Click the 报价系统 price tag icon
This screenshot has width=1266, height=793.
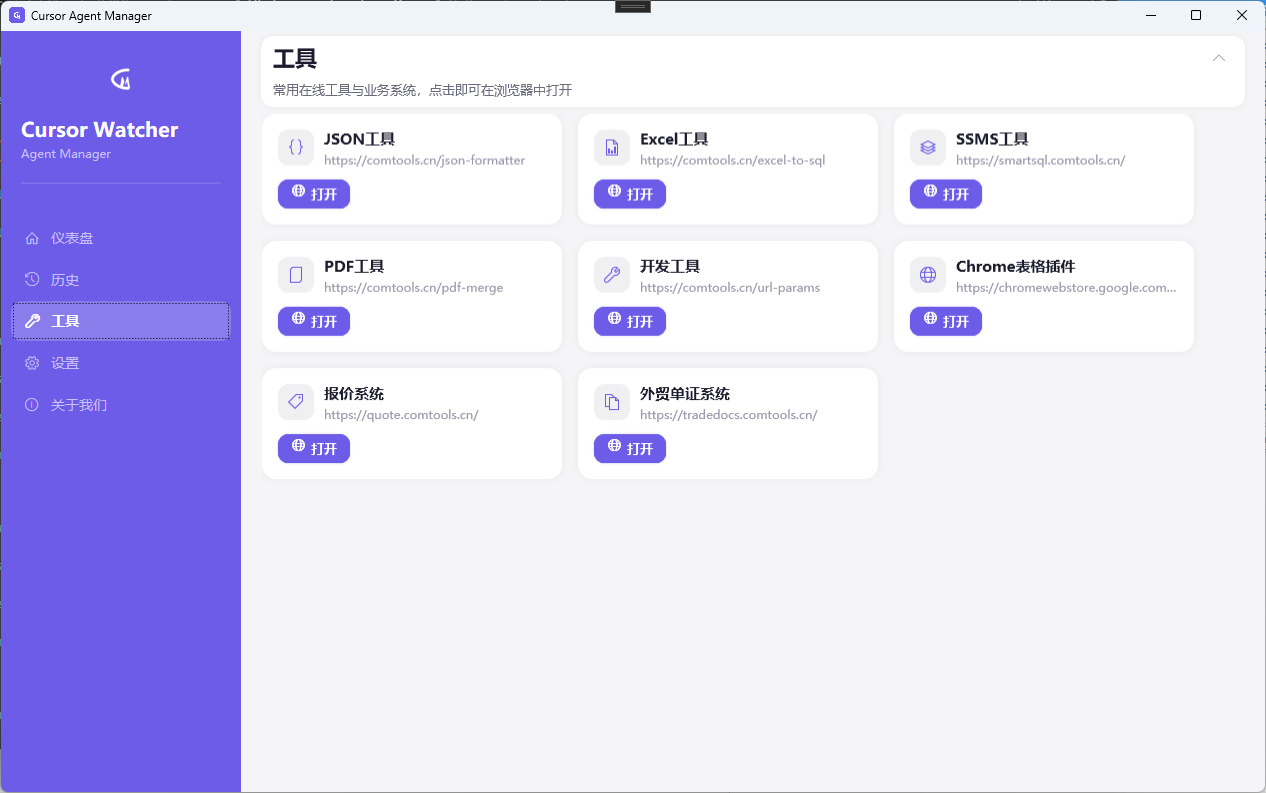pyautogui.click(x=296, y=402)
